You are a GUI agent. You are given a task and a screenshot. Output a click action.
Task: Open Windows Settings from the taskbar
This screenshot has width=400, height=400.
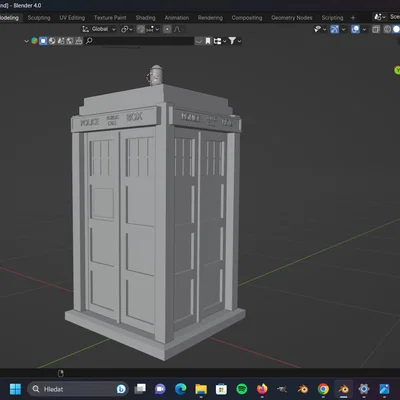coord(364,389)
